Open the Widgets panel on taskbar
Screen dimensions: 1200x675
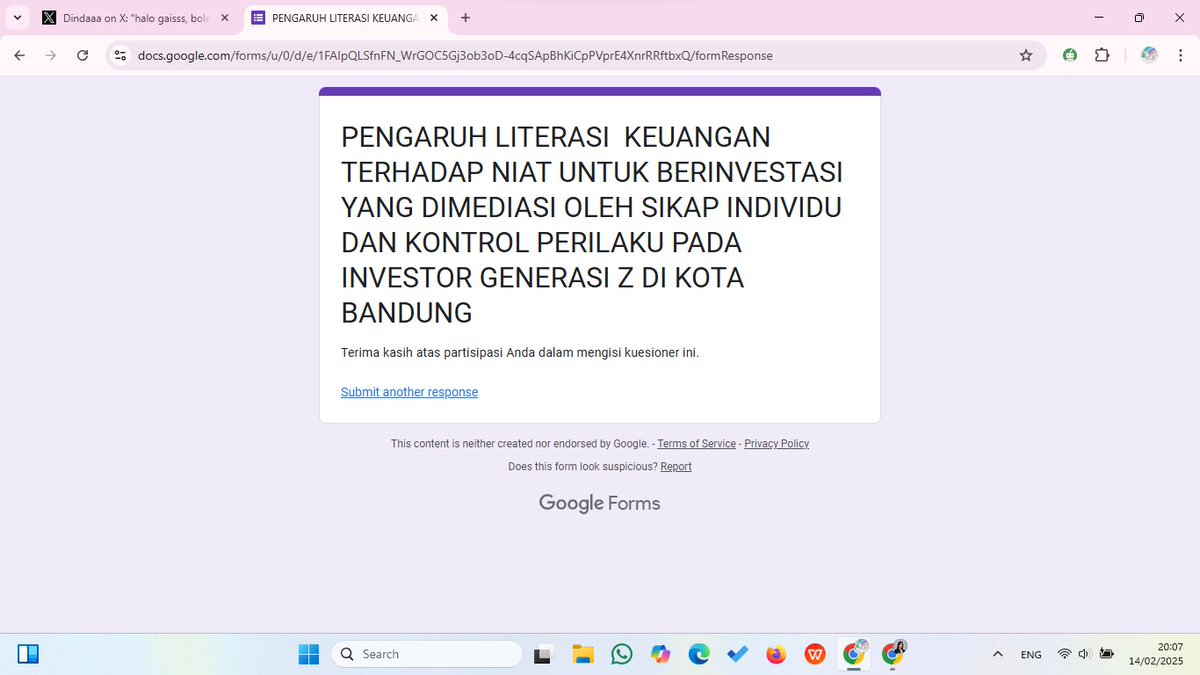28,654
